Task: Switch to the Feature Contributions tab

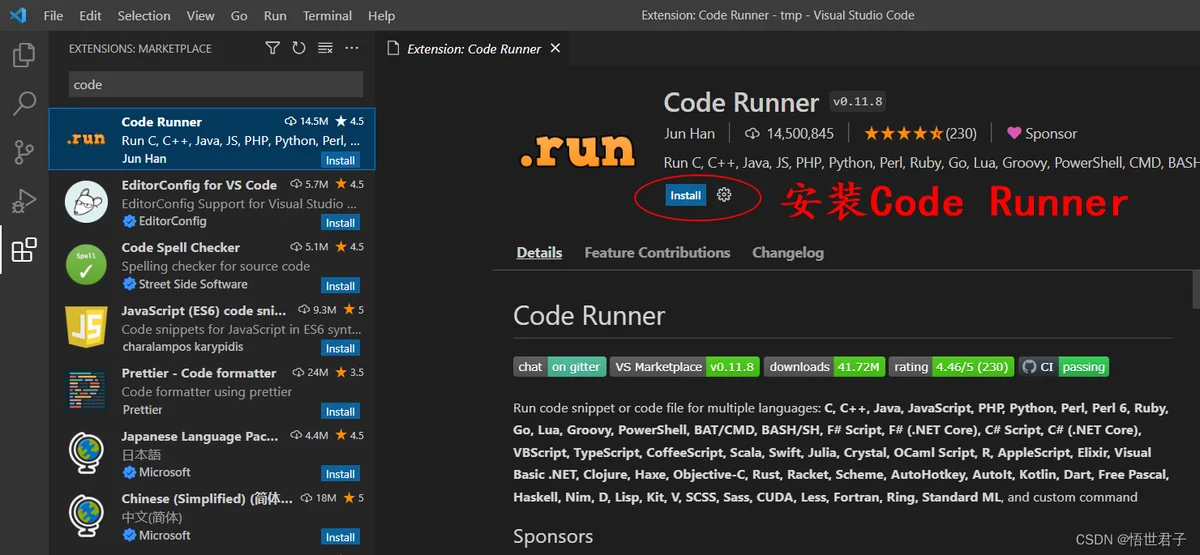Action: (x=657, y=253)
